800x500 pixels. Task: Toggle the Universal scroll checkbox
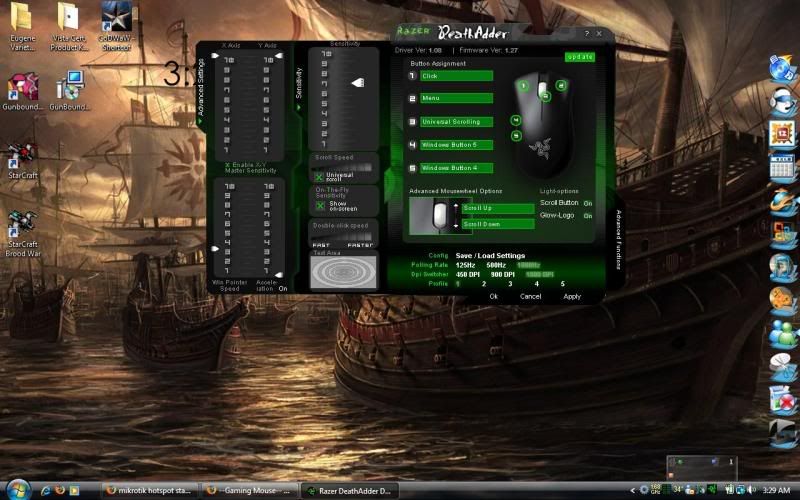pos(319,176)
